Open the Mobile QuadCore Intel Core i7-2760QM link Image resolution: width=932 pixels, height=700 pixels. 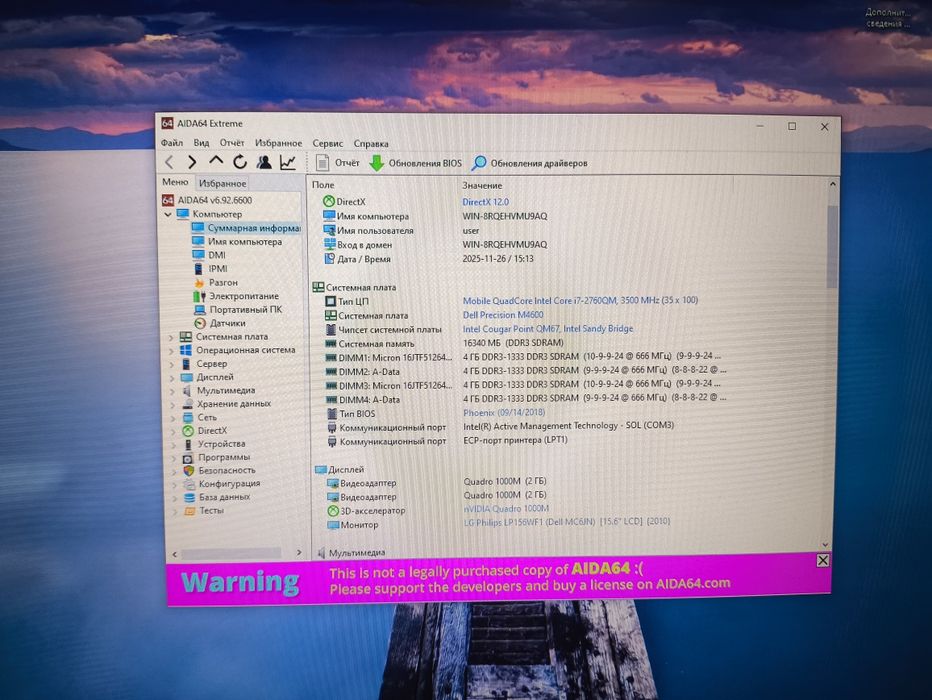(x=580, y=301)
